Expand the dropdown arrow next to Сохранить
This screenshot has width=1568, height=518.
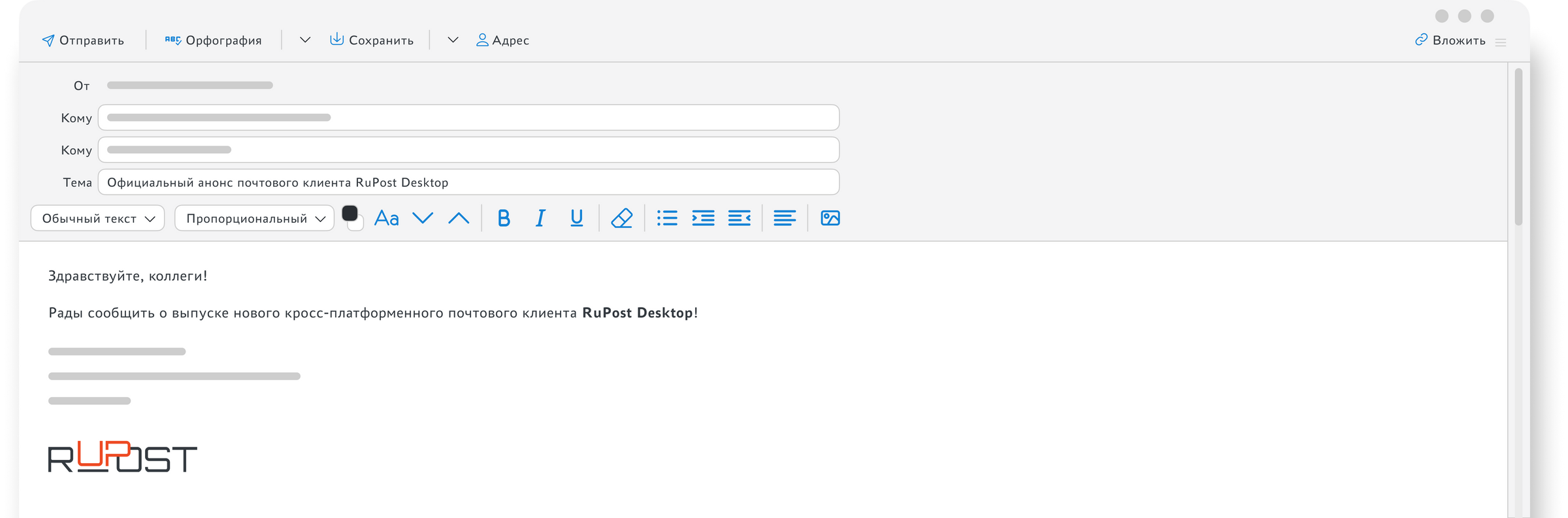click(453, 40)
